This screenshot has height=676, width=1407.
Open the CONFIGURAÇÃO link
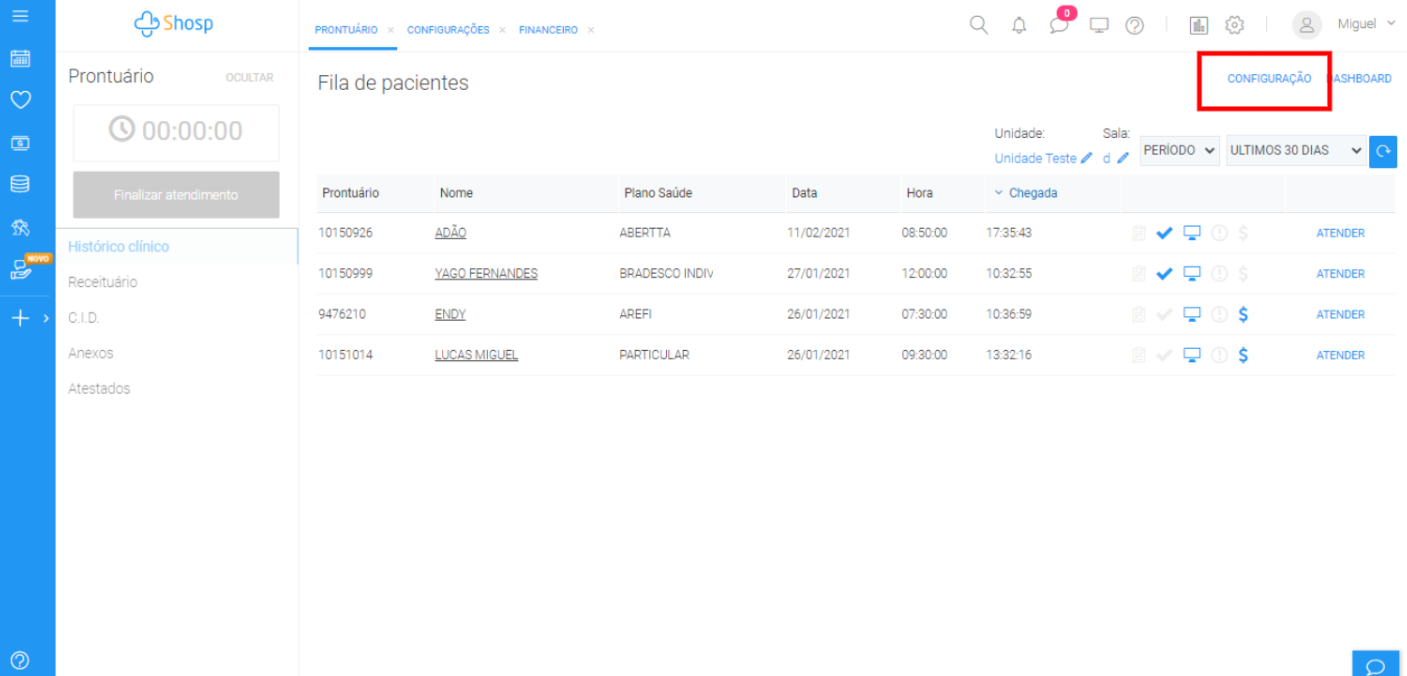(x=1269, y=79)
